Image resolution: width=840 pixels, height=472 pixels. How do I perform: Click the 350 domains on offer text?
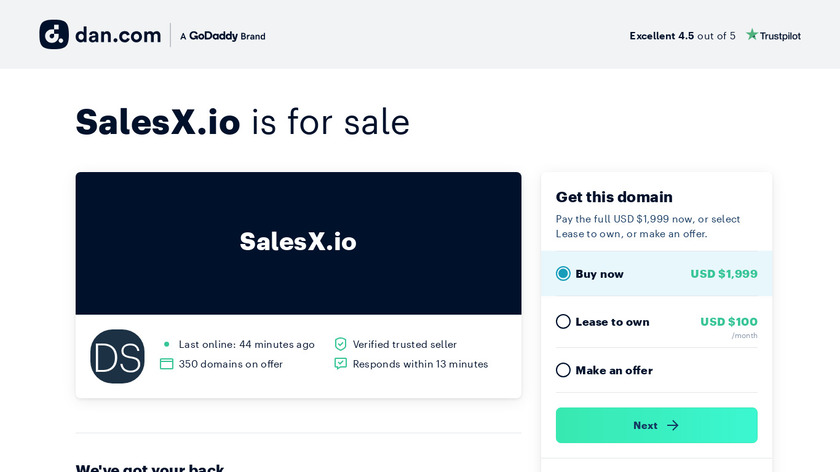[230, 364]
